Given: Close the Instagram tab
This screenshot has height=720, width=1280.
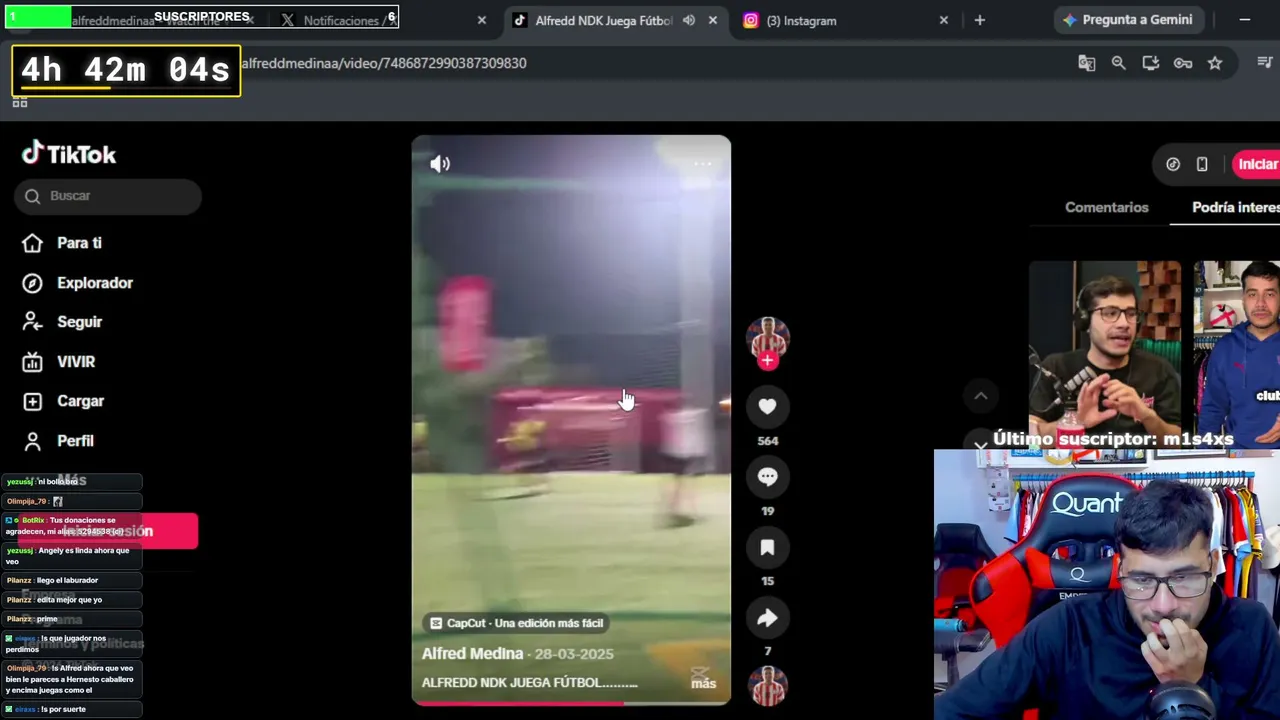Looking at the screenshot, I should pos(943,20).
